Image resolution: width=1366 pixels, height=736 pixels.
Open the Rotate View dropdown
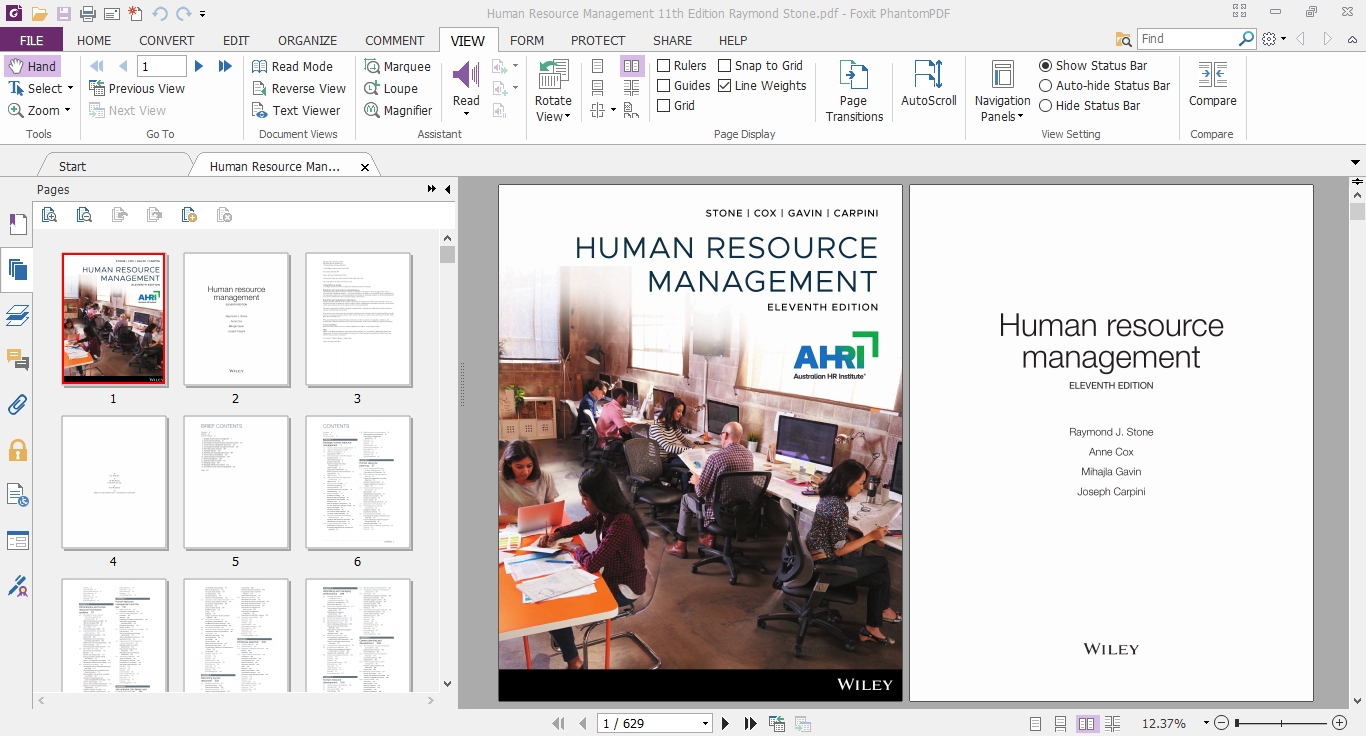(553, 109)
